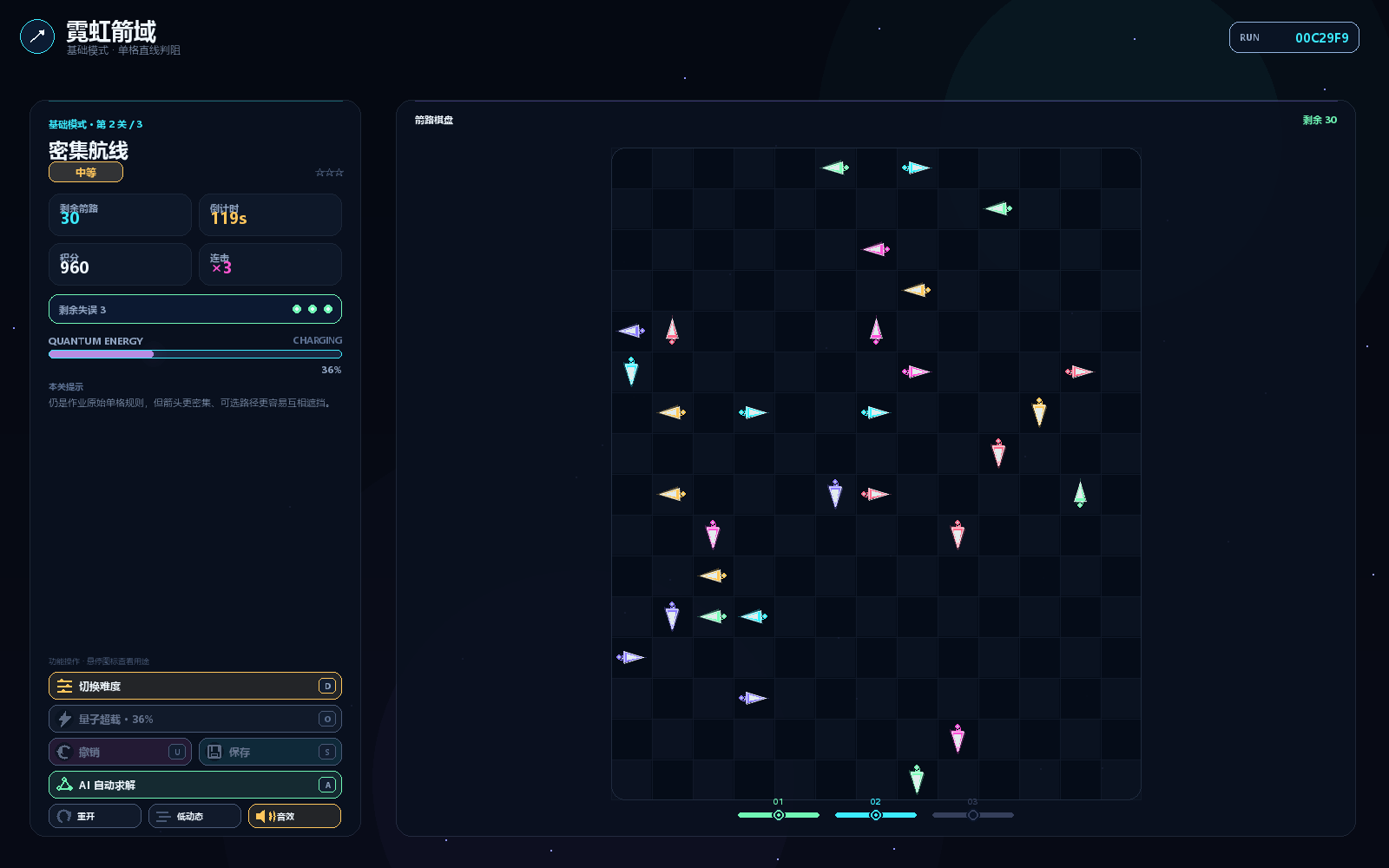This screenshot has height=868, width=1389.
Task: Click the 霓虹箭域 arrow logo icon
Action: point(37,36)
